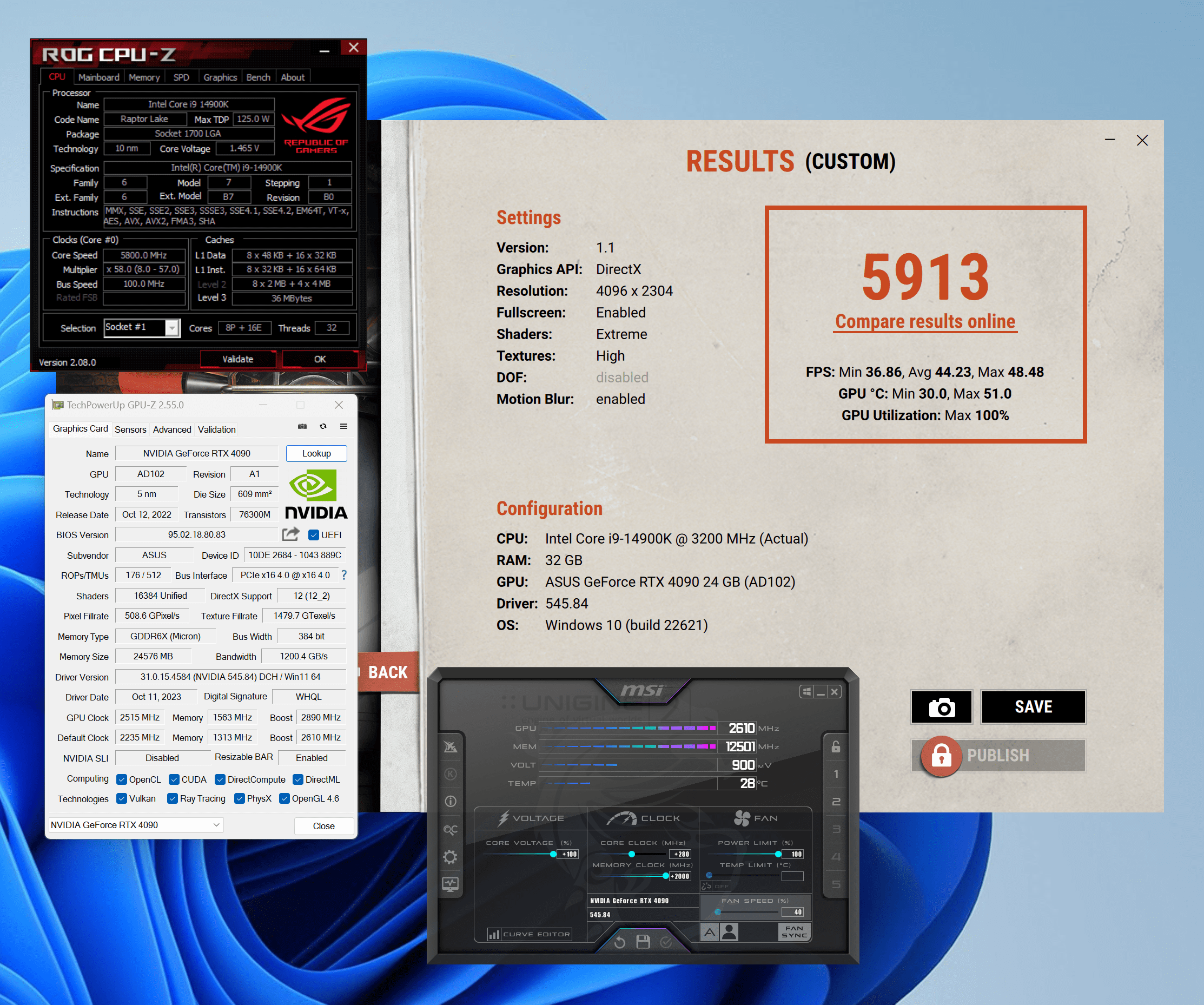Toggle the Ray Tracing checkbox

173,798
